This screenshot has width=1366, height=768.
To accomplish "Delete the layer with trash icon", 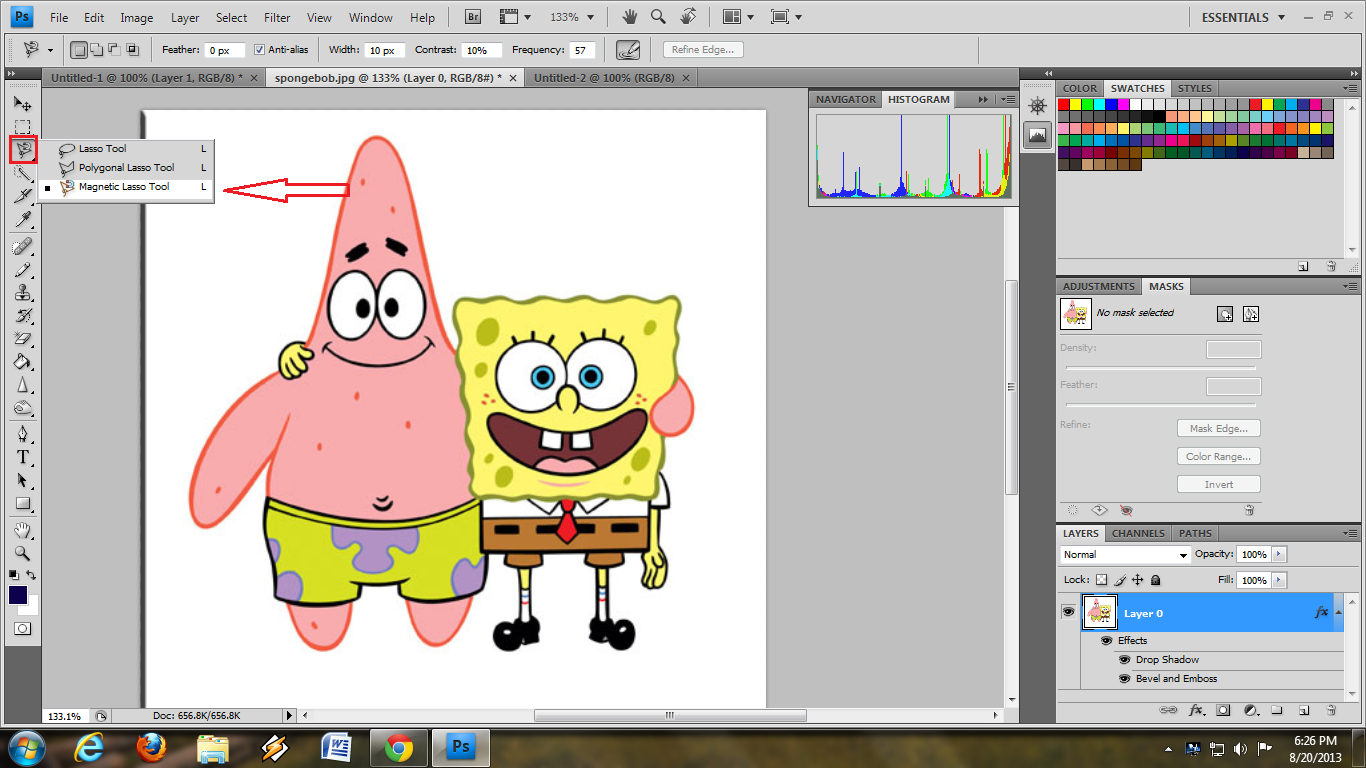I will [x=1331, y=710].
